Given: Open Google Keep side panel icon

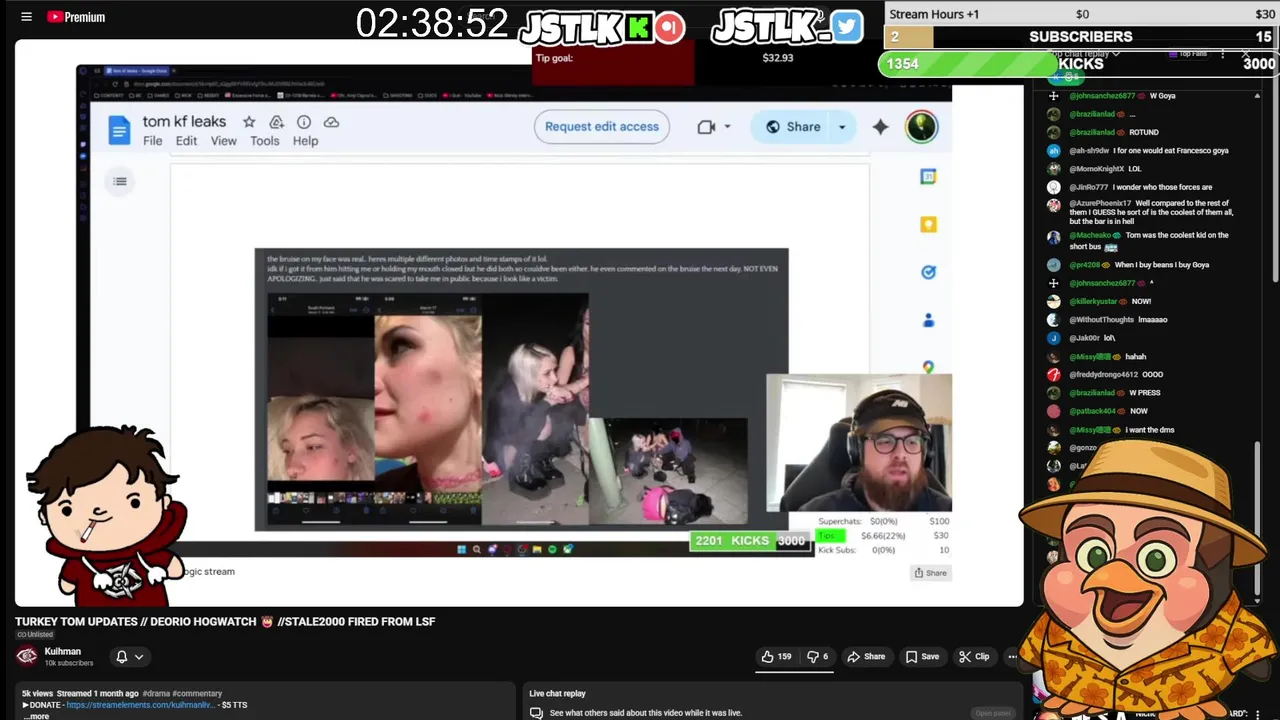Looking at the screenshot, I should click(x=928, y=224).
